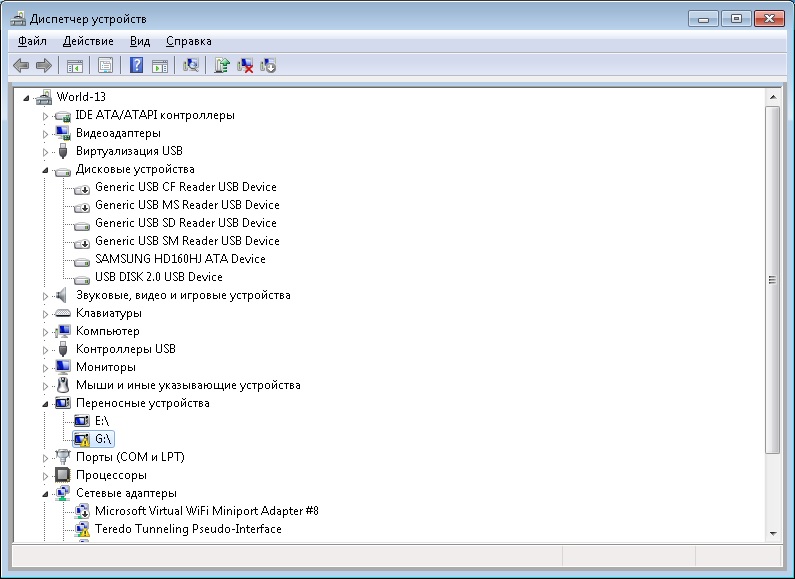The height and width of the screenshot is (579, 795).
Task: Select USB DISK 2.0 USB Device
Action: pos(159,277)
